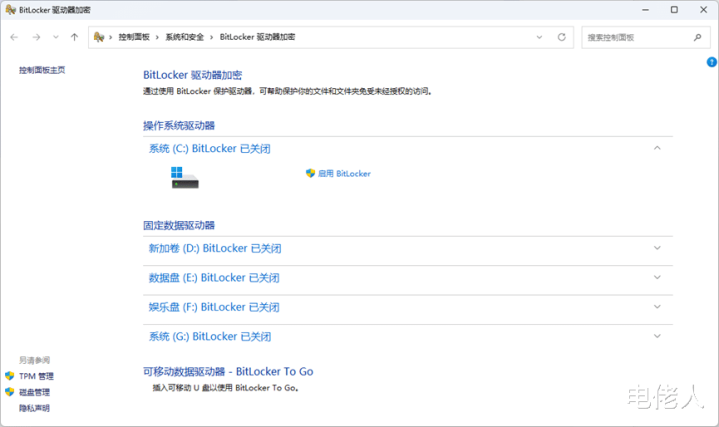The width and height of the screenshot is (719, 427).
Task: Expand 系统 (G:) chevron
Action: pyautogui.click(x=657, y=336)
